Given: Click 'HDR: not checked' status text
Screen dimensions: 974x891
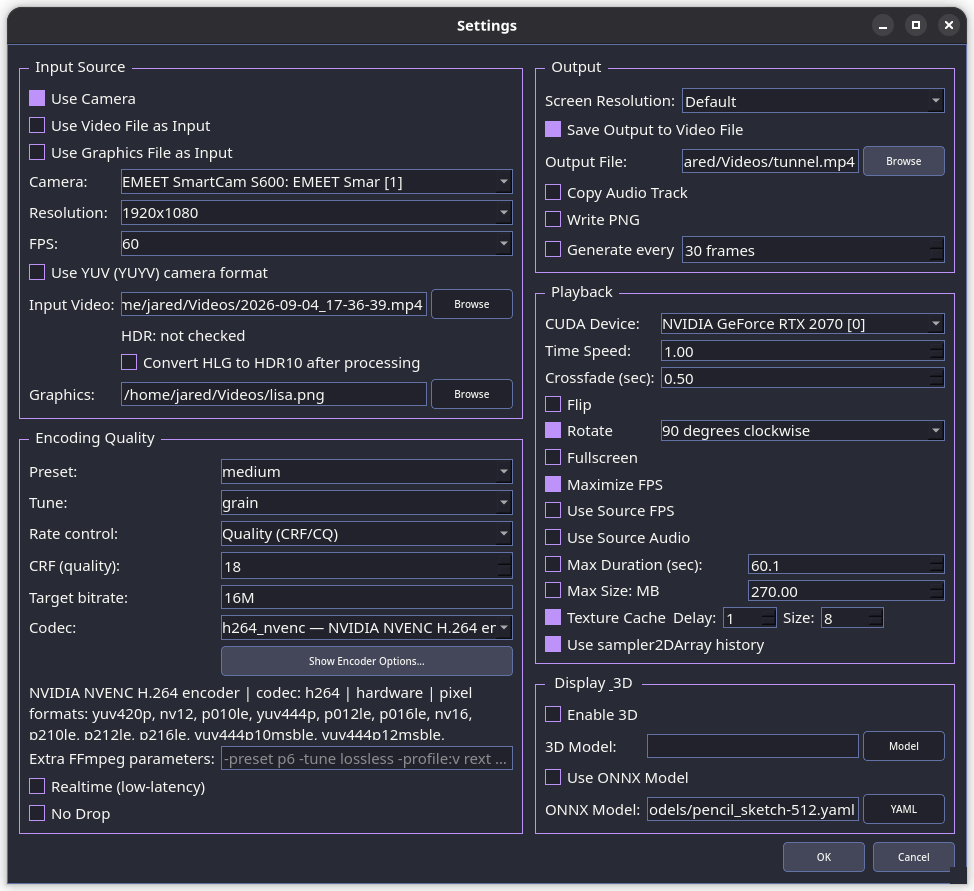Looking at the screenshot, I should click(x=183, y=336).
